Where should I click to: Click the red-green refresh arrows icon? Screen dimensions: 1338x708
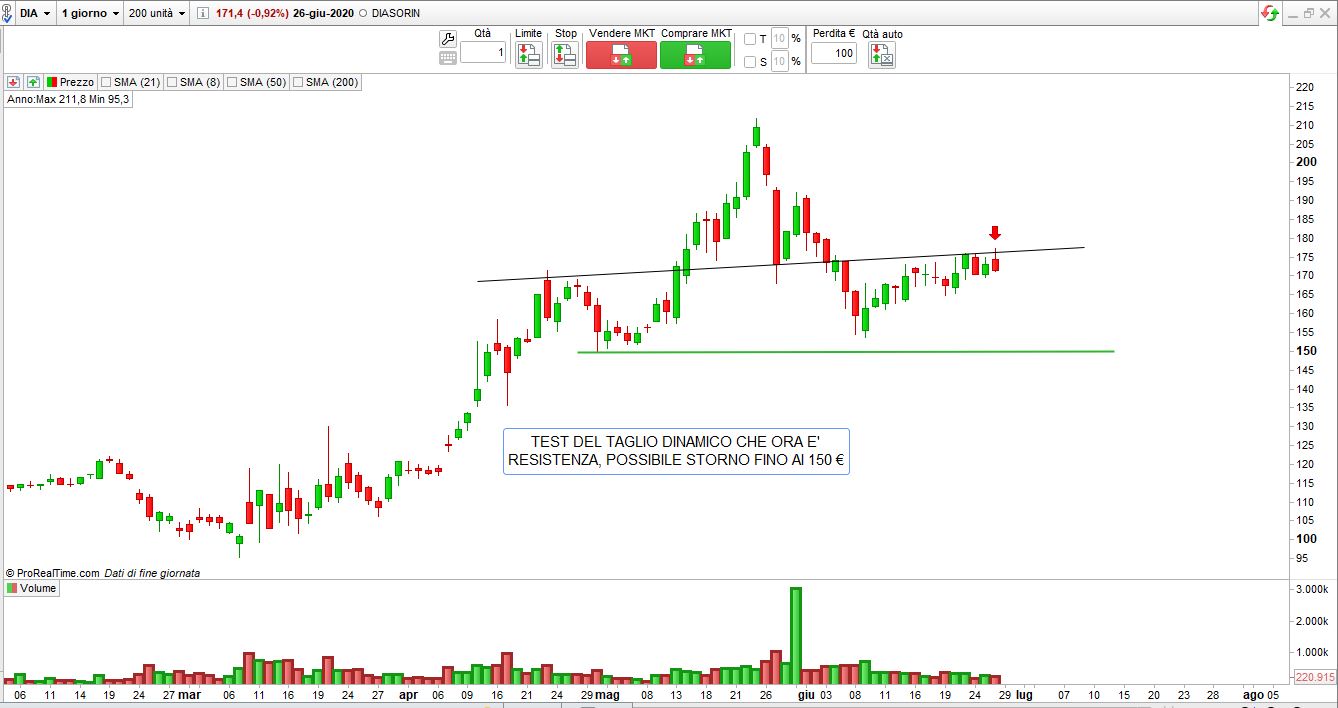pos(1270,13)
